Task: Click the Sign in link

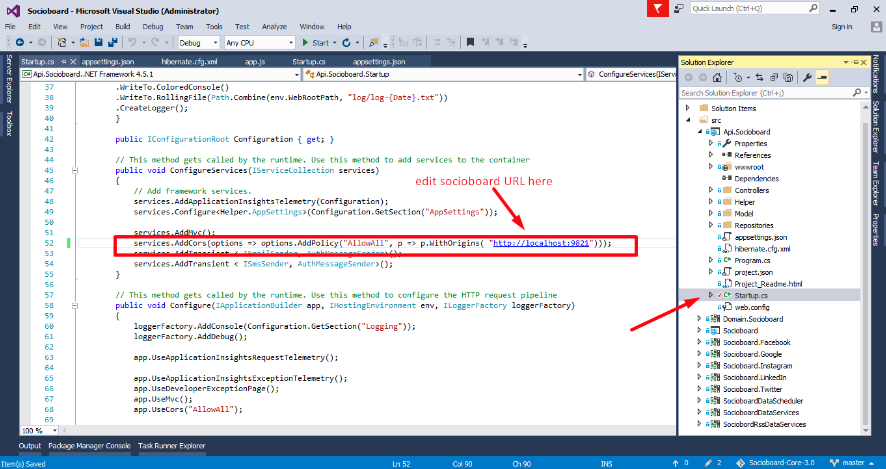Action: pyautogui.click(x=842, y=27)
